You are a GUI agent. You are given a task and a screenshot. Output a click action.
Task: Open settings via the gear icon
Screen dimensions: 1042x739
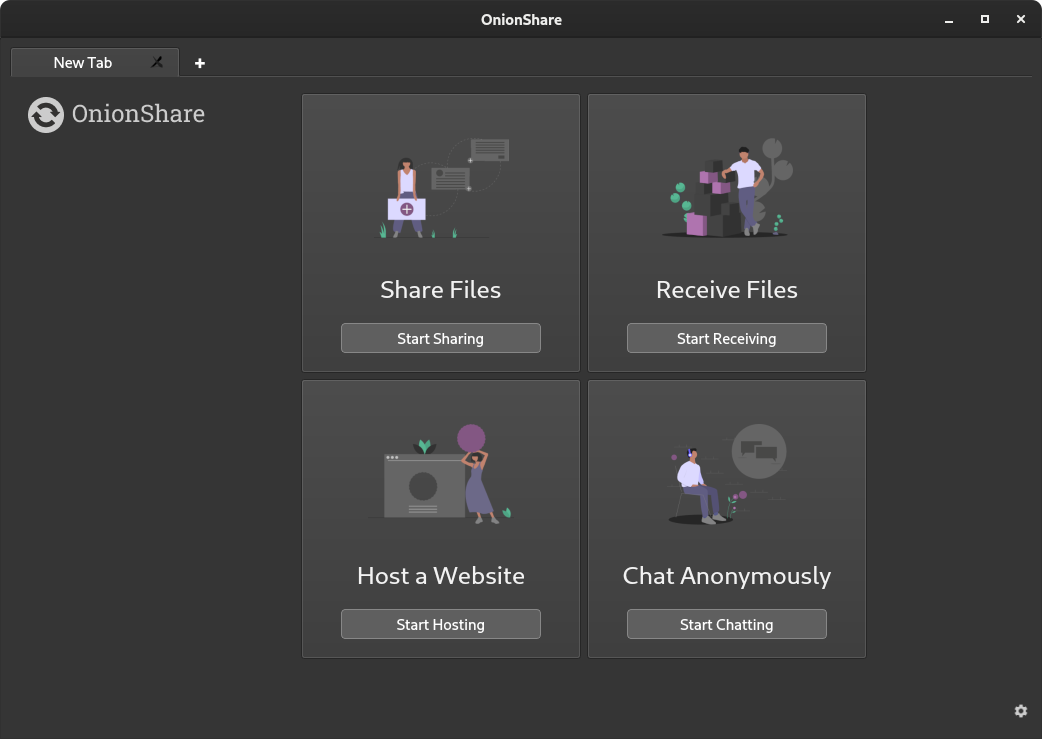1020,710
